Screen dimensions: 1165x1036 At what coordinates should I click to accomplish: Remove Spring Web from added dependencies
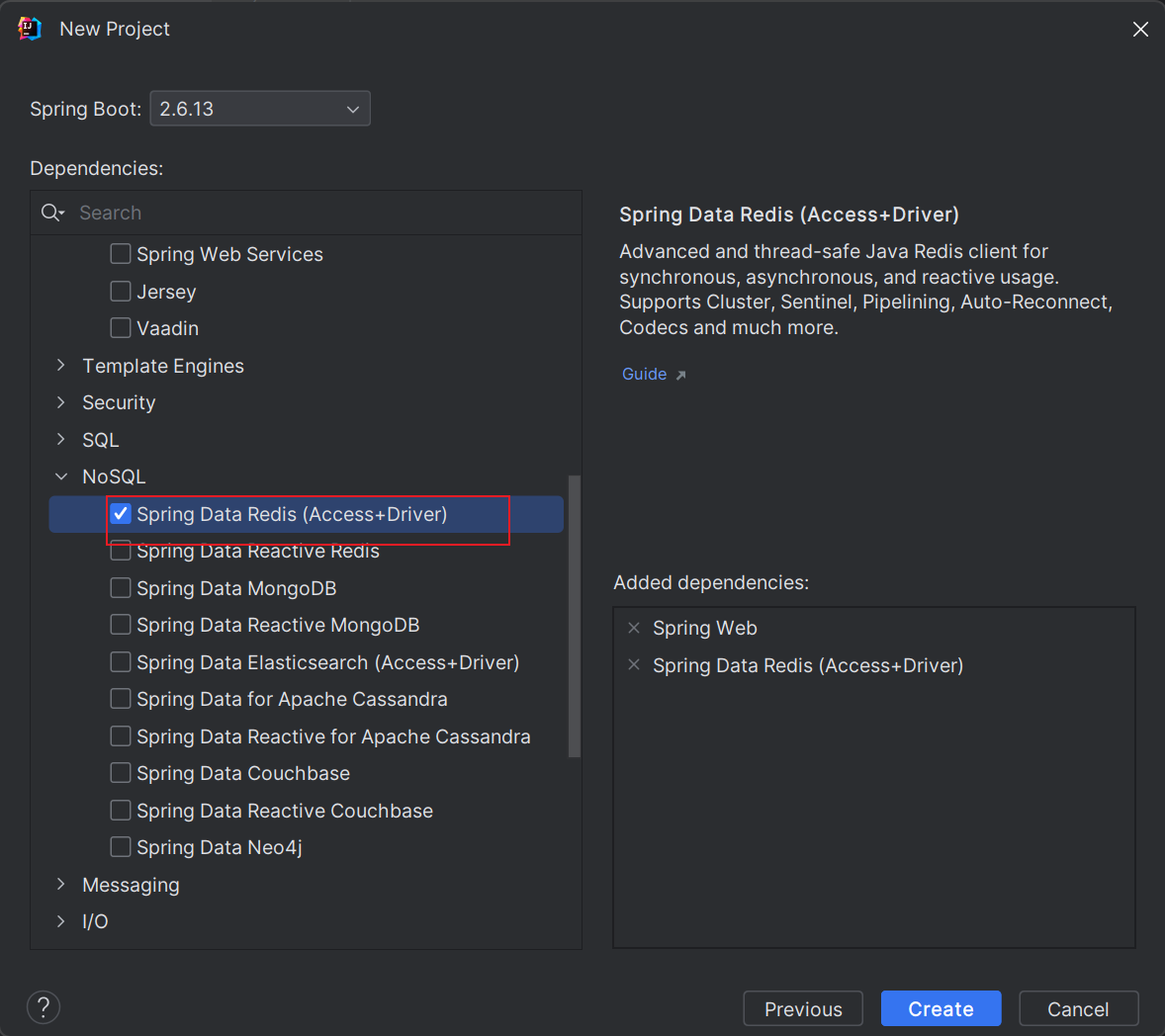pos(634,629)
